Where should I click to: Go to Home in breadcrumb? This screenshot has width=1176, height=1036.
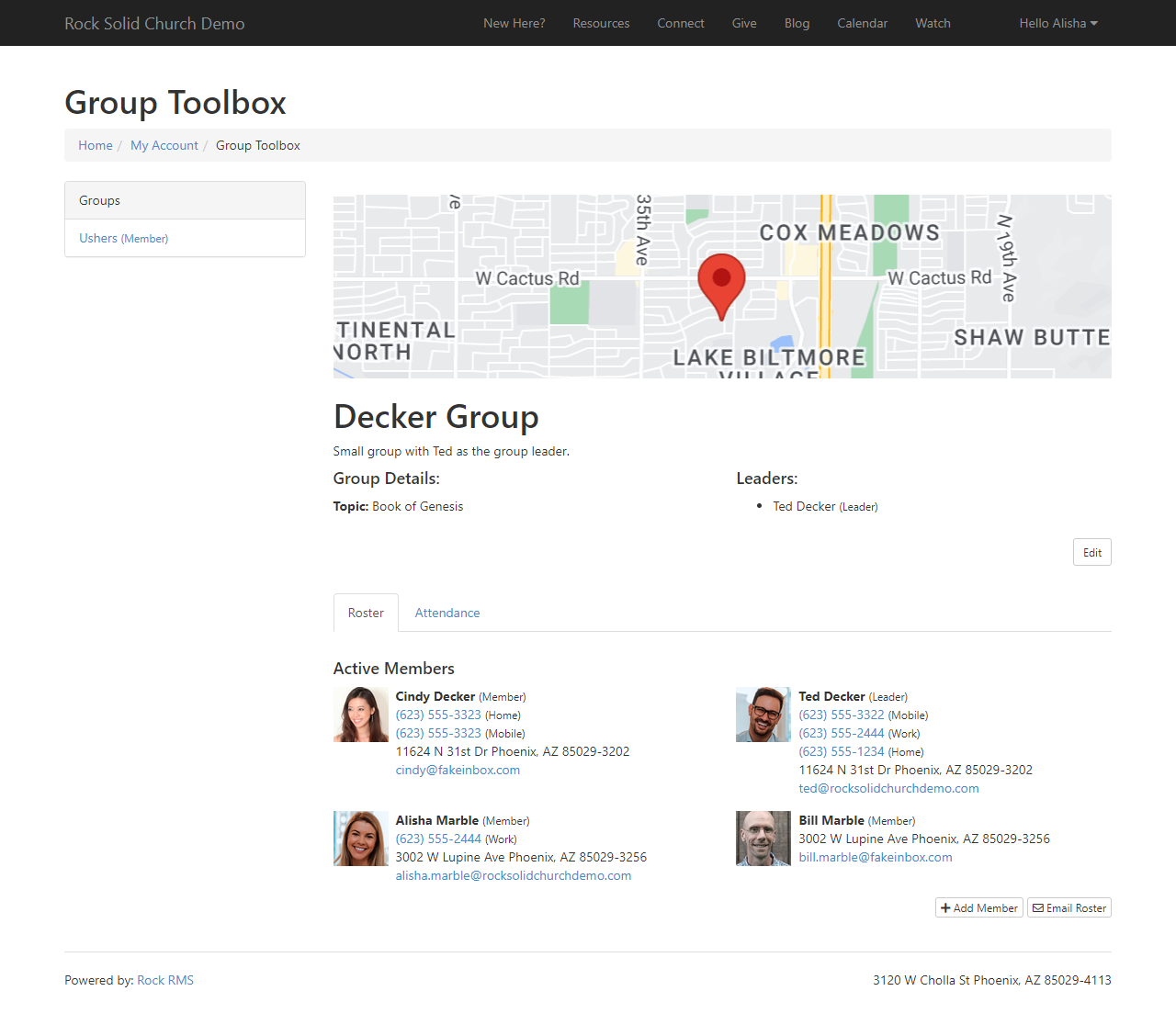click(x=96, y=145)
